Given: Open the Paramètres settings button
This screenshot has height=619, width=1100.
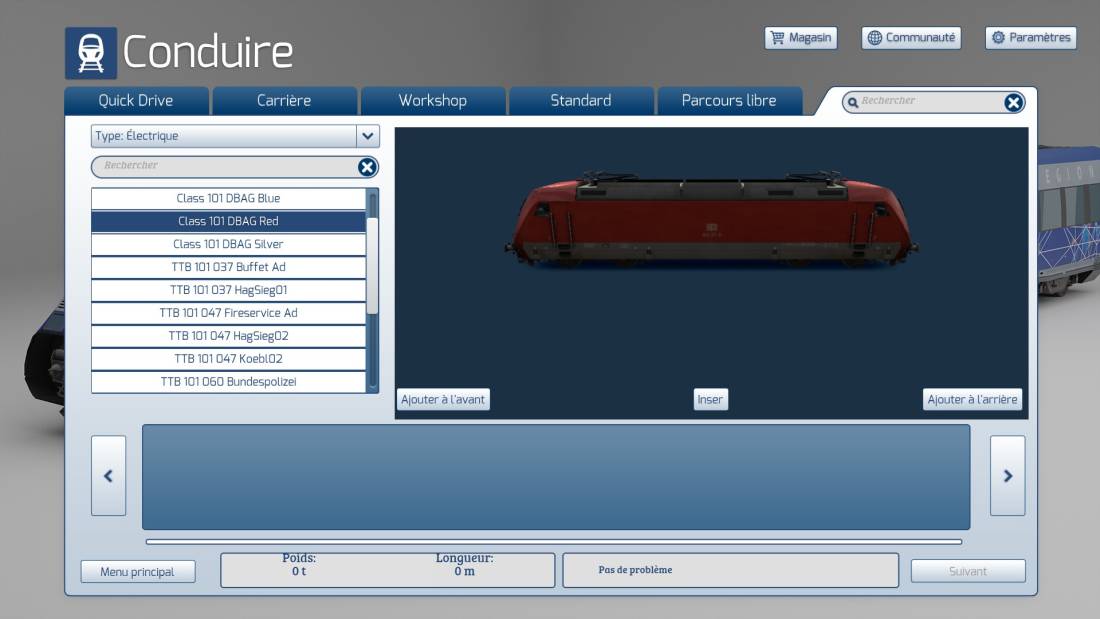Looking at the screenshot, I should coord(1031,38).
